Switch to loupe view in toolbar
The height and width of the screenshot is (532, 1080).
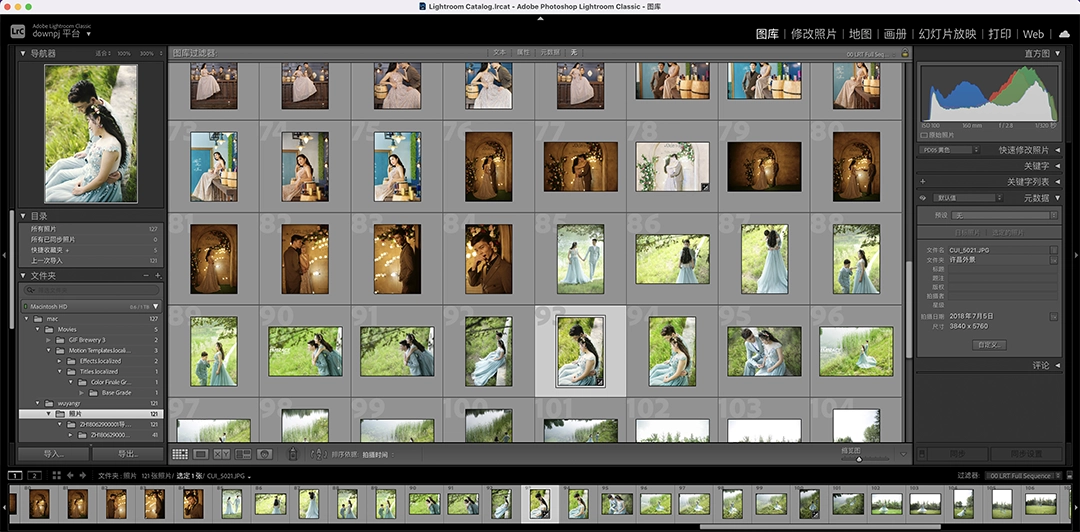point(201,454)
